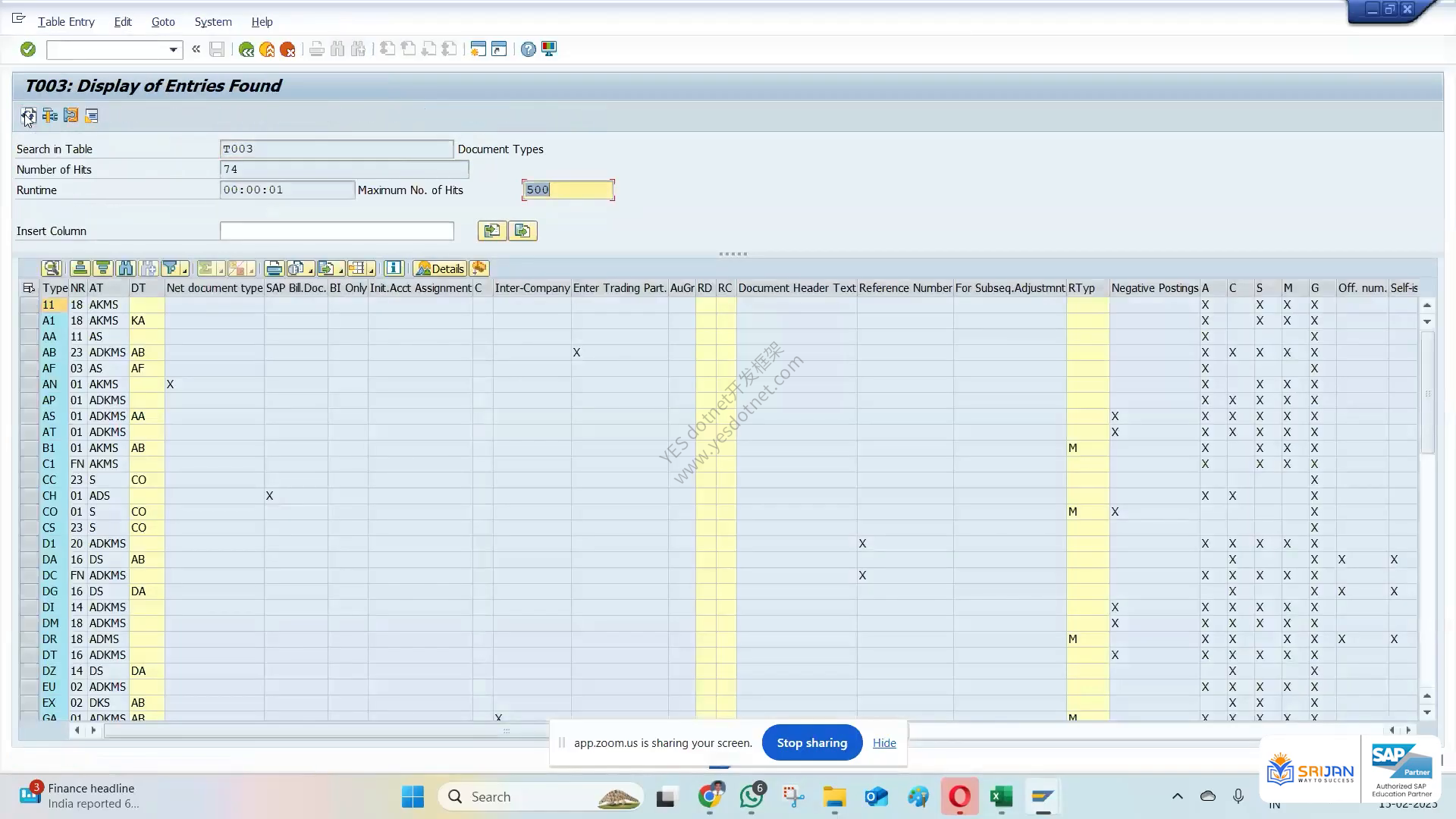The image size is (1456, 819).
Task: Click the first Insert Column arrow button
Action: tap(492, 231)
